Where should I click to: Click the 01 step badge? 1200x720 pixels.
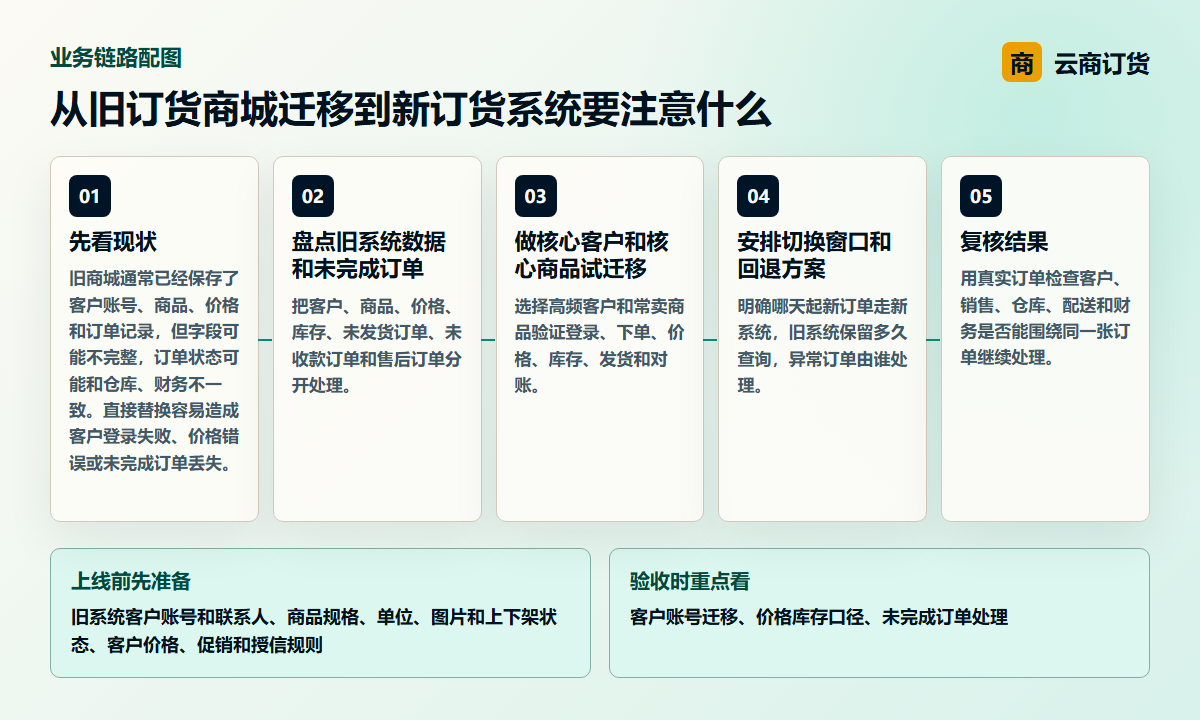(90, 196)
